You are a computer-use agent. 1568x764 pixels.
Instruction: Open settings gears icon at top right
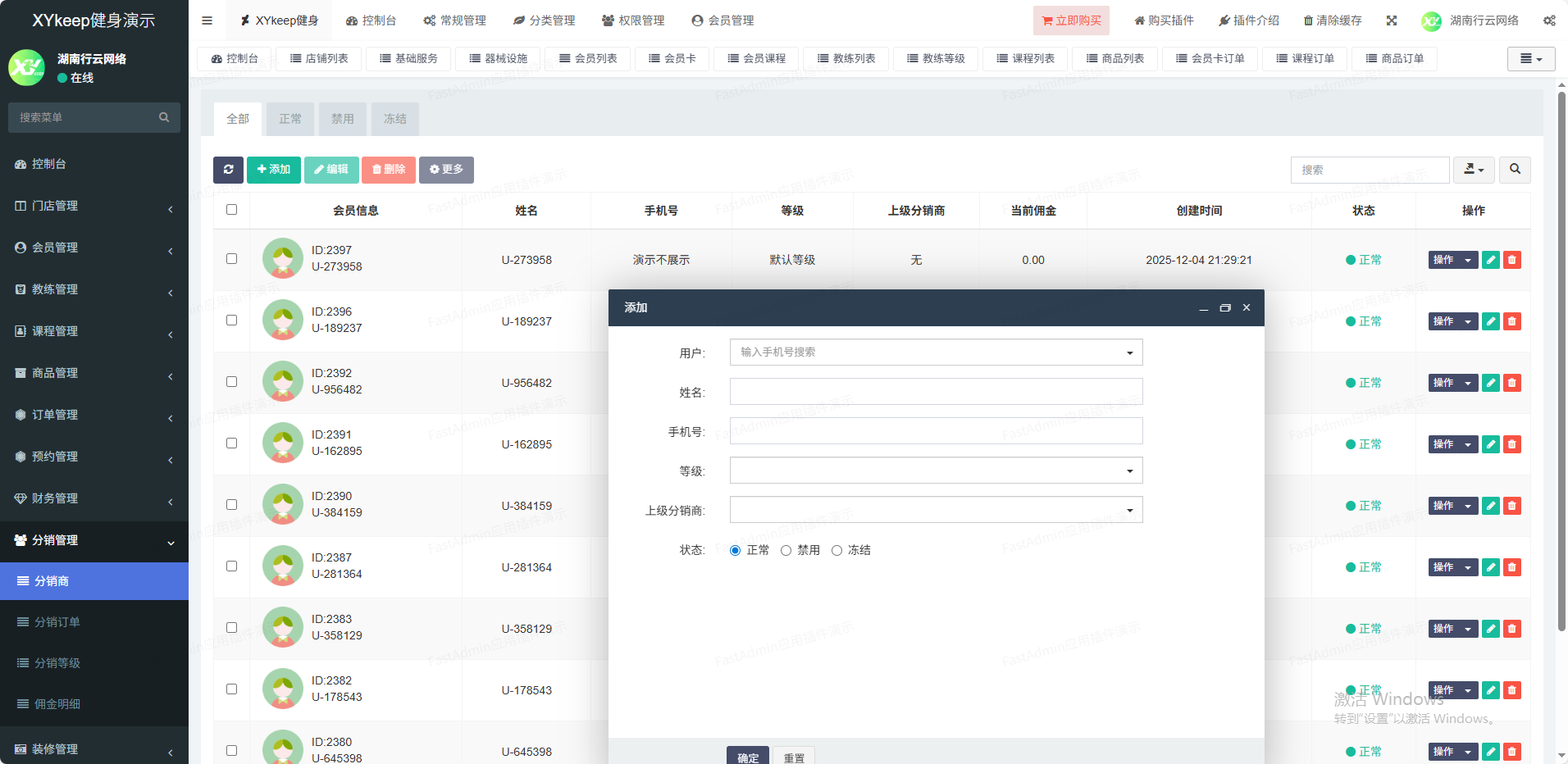[1549, 20]
